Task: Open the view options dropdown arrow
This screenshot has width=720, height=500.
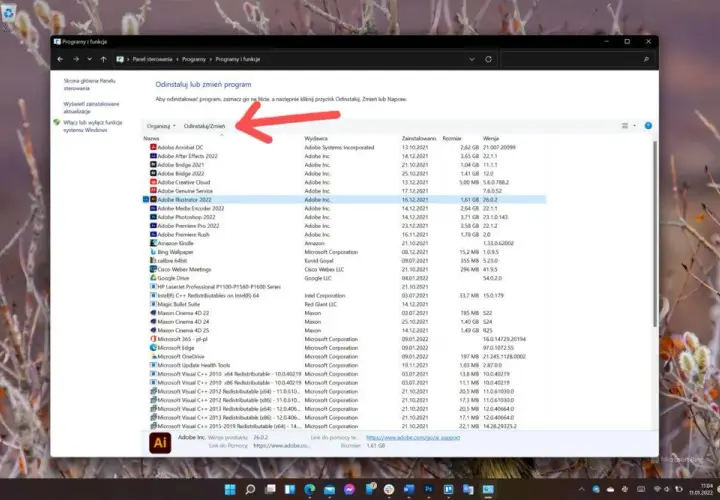Action: pos(635,126)
